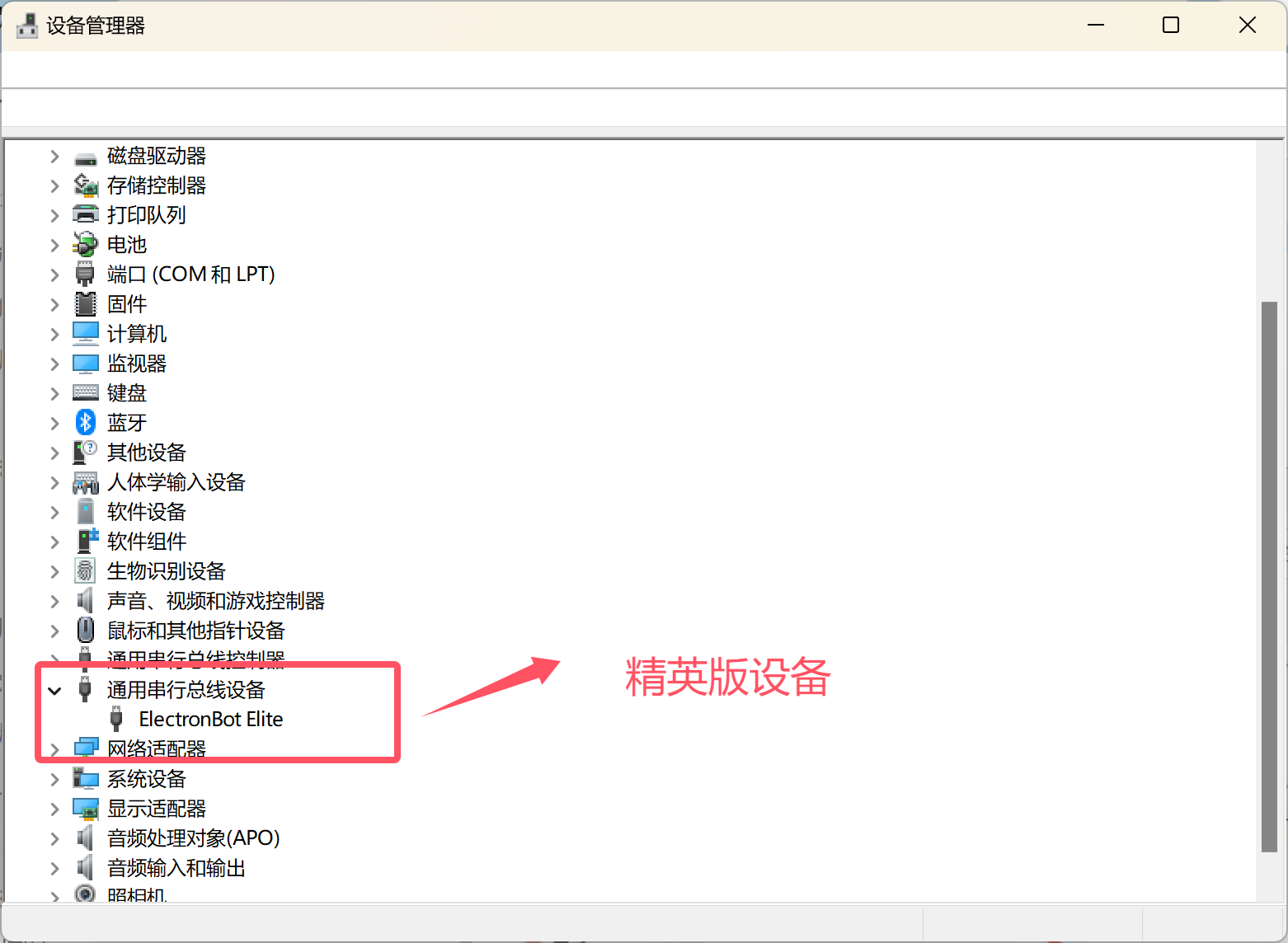Select the 端口 (COM 和 LPT) label
Viewport: 1288px width, 943px height.
tap(191, 274)
